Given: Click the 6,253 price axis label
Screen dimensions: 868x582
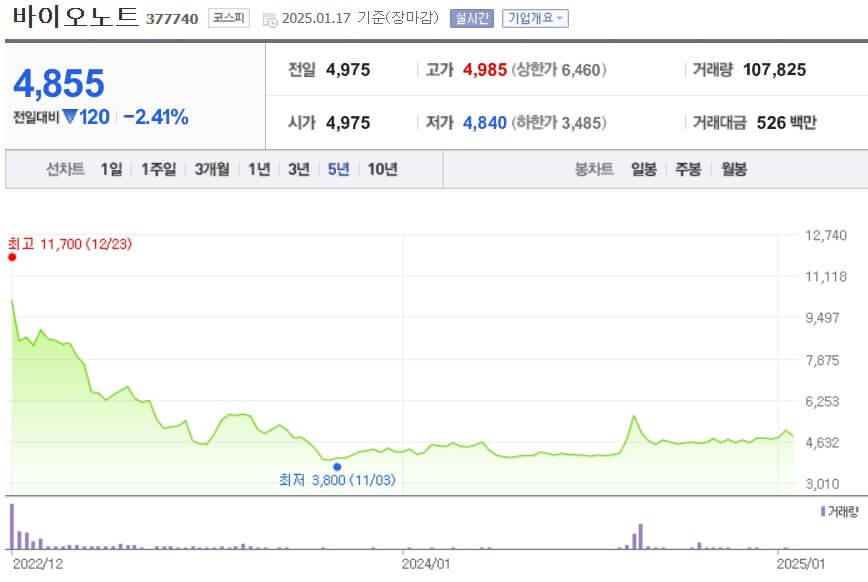Looking at the screenshot, I should [x=822, y=401].
